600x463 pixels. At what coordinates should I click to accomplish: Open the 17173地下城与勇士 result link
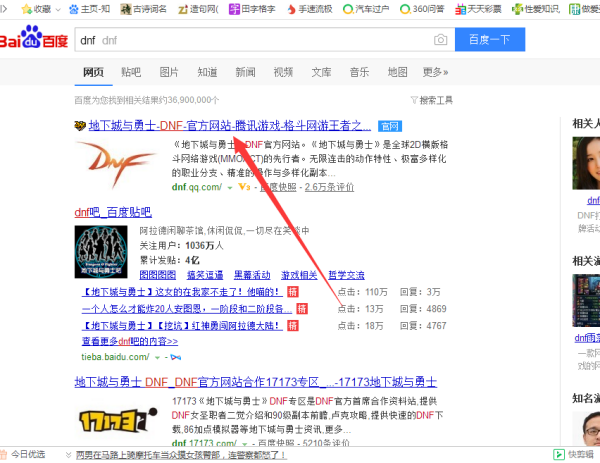tap(256, 382)
